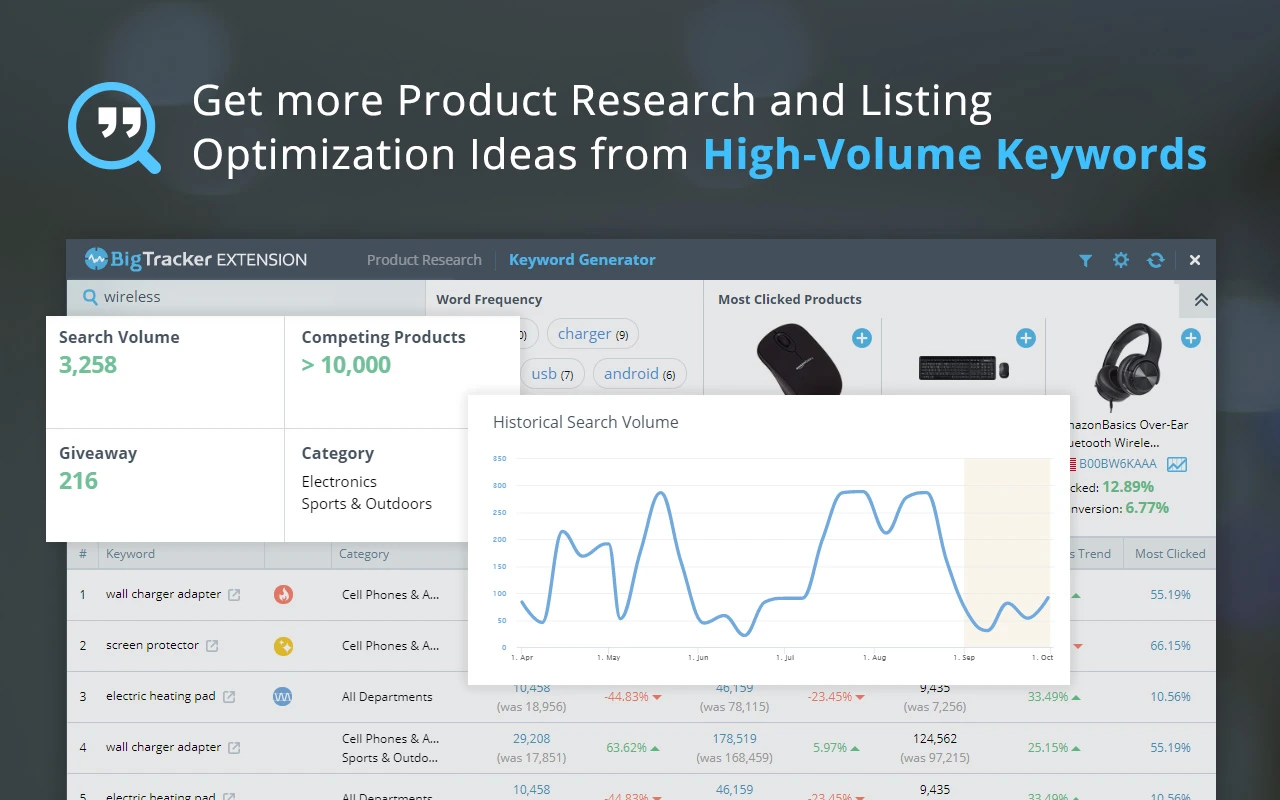Image resolution: width=1280 pixels, height=800 pixels.
Task: Open screen protector external link icon
Action: coord(212,646)
